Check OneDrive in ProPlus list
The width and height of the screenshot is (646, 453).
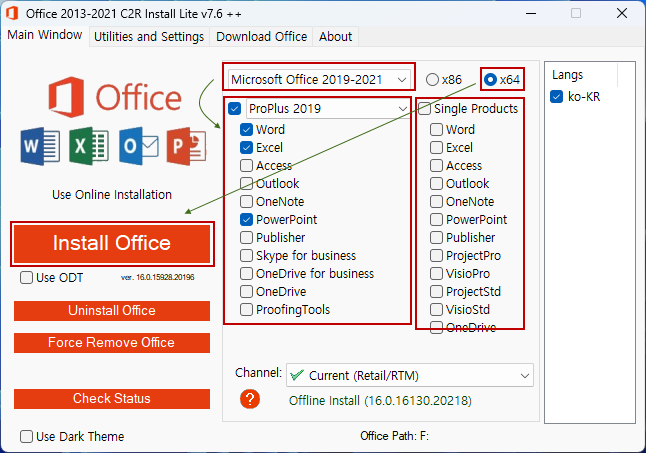[x=246, y=292]
